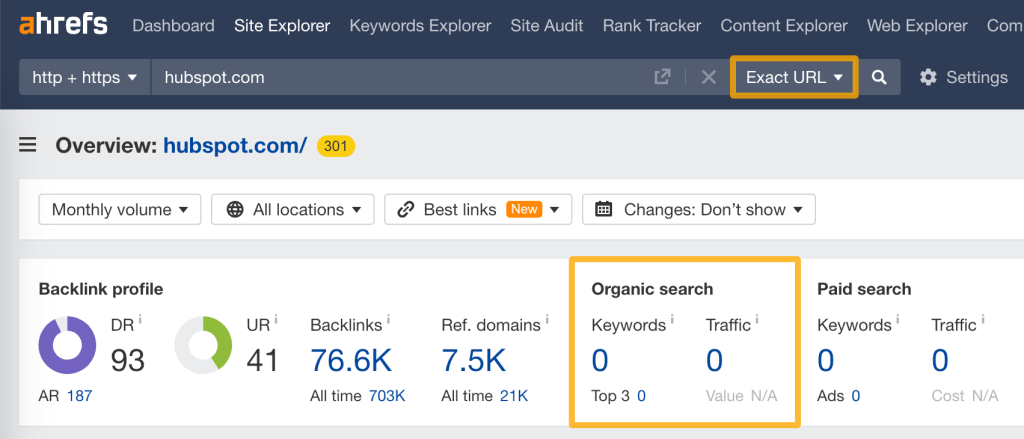Click the Cost N/A text
The image size is (1024, 439).
[x=965, y=396]
